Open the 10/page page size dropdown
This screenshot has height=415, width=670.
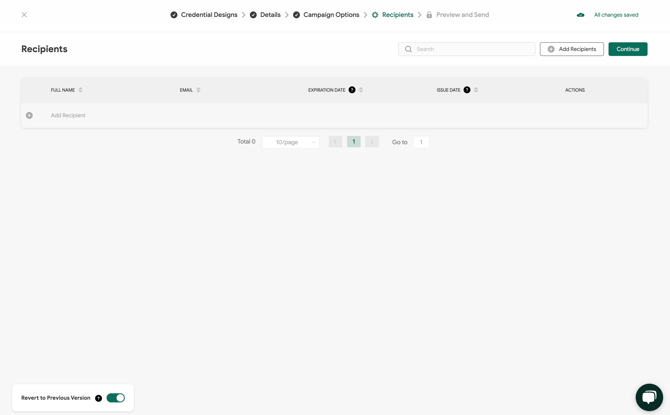pos(290,142)
